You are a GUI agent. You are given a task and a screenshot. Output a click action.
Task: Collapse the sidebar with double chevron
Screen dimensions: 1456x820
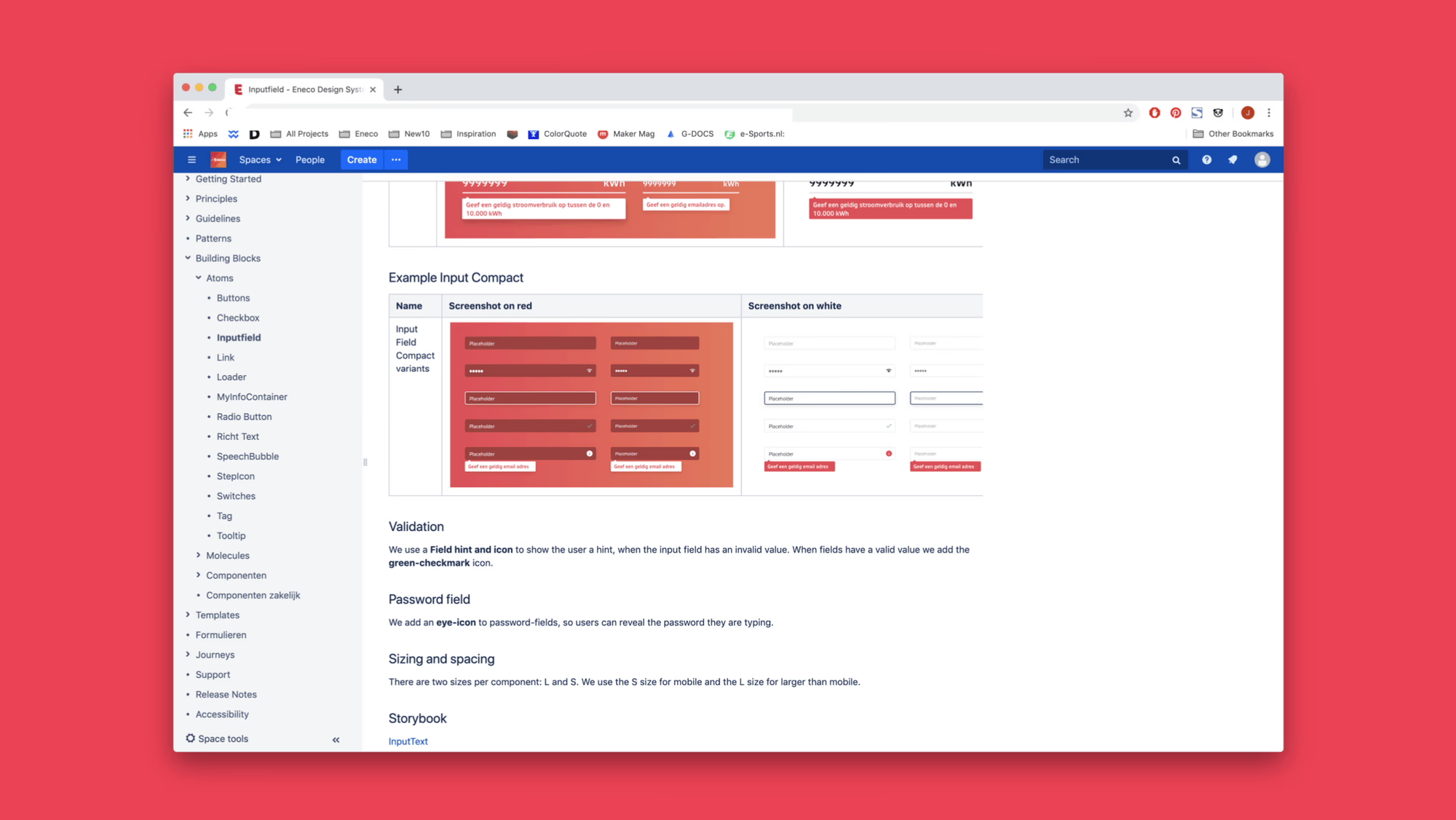pyautogui.click(x=336, y=740)
